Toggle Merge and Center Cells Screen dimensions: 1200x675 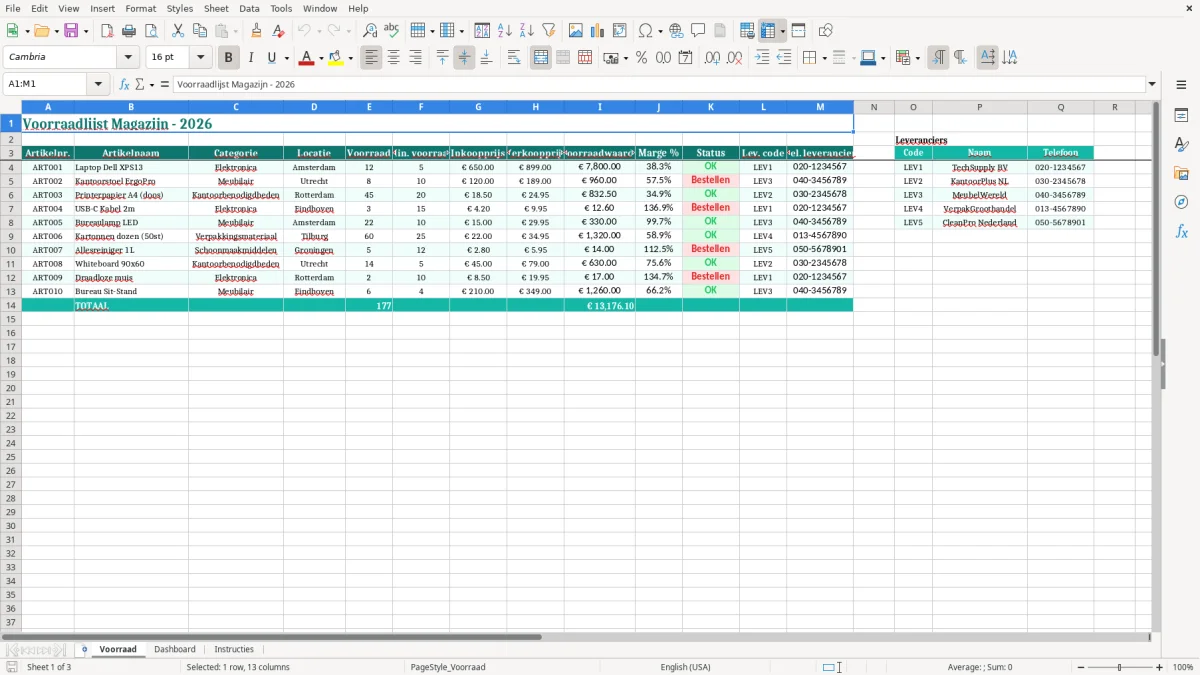coord(541,58)
